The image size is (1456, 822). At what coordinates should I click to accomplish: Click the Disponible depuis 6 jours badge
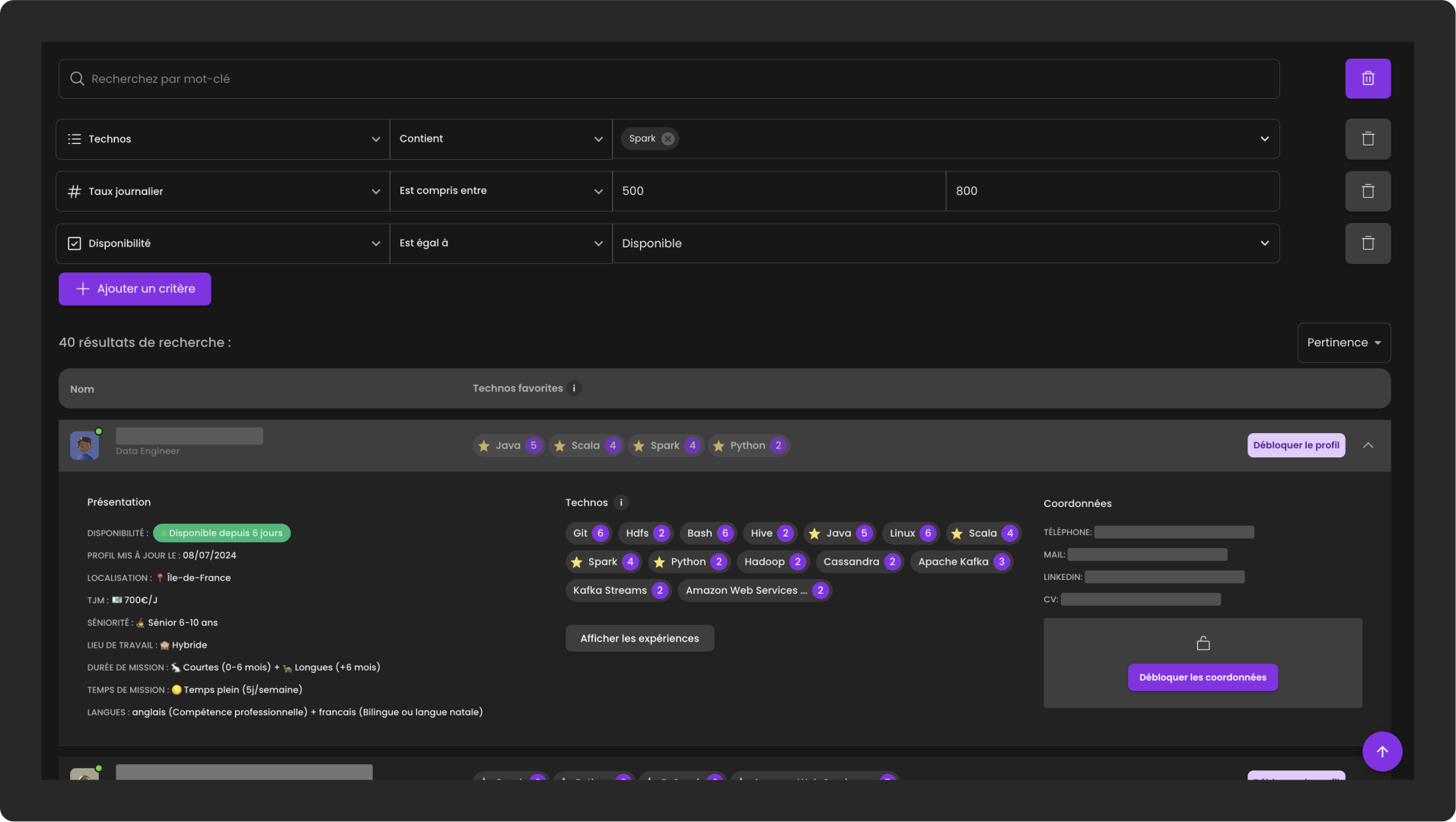tap(221, 533)
